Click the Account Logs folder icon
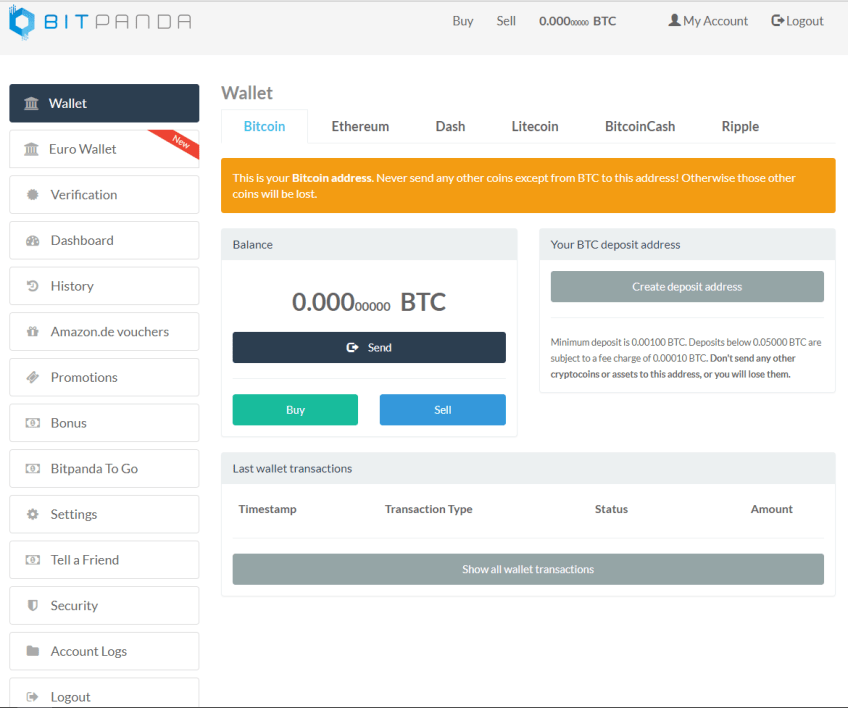This screenshot has width=848, height=708. point(32,651)
